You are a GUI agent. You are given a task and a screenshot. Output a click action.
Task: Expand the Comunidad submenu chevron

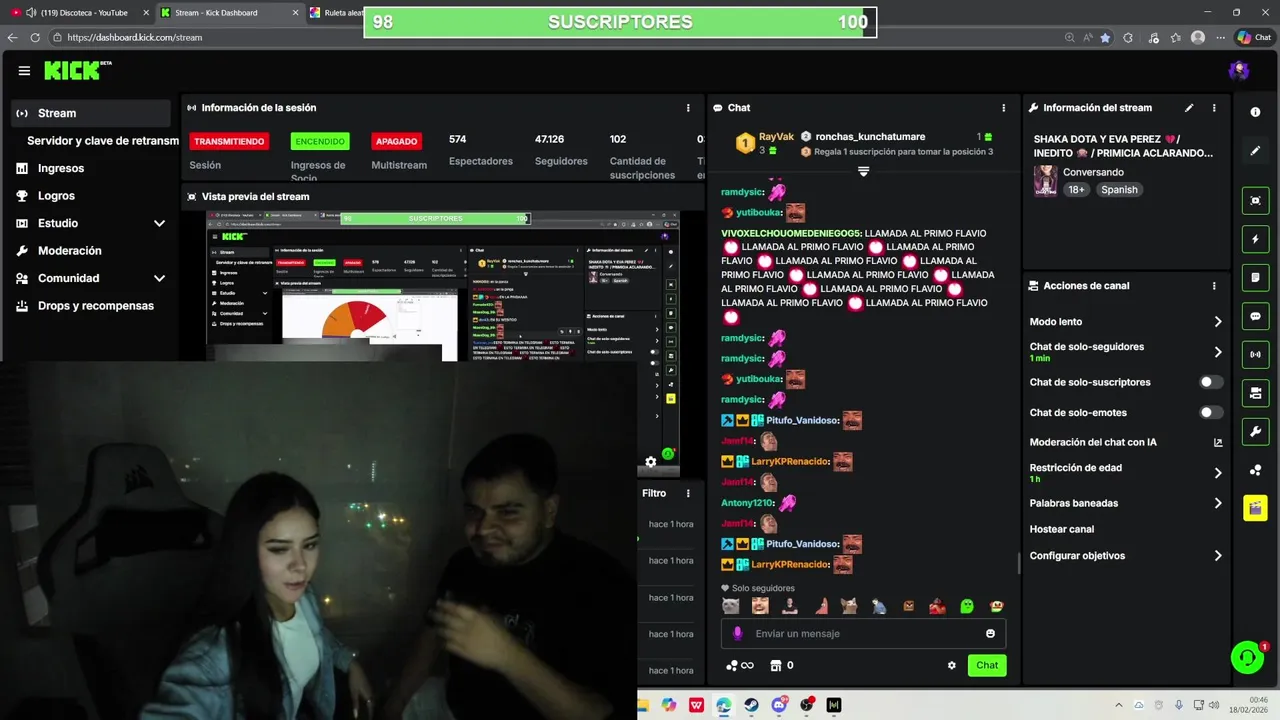click(159, 278)
